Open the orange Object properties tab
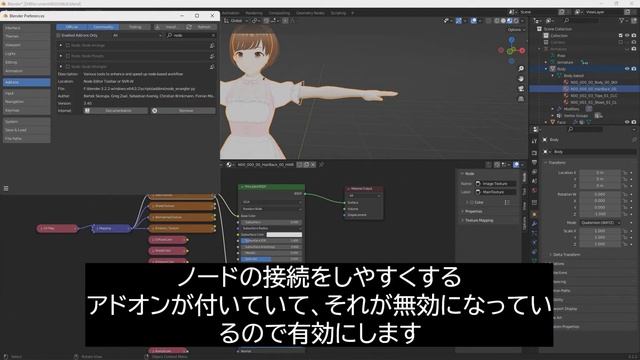The height and width of the screenshot is (360, 640). [534, 214]
